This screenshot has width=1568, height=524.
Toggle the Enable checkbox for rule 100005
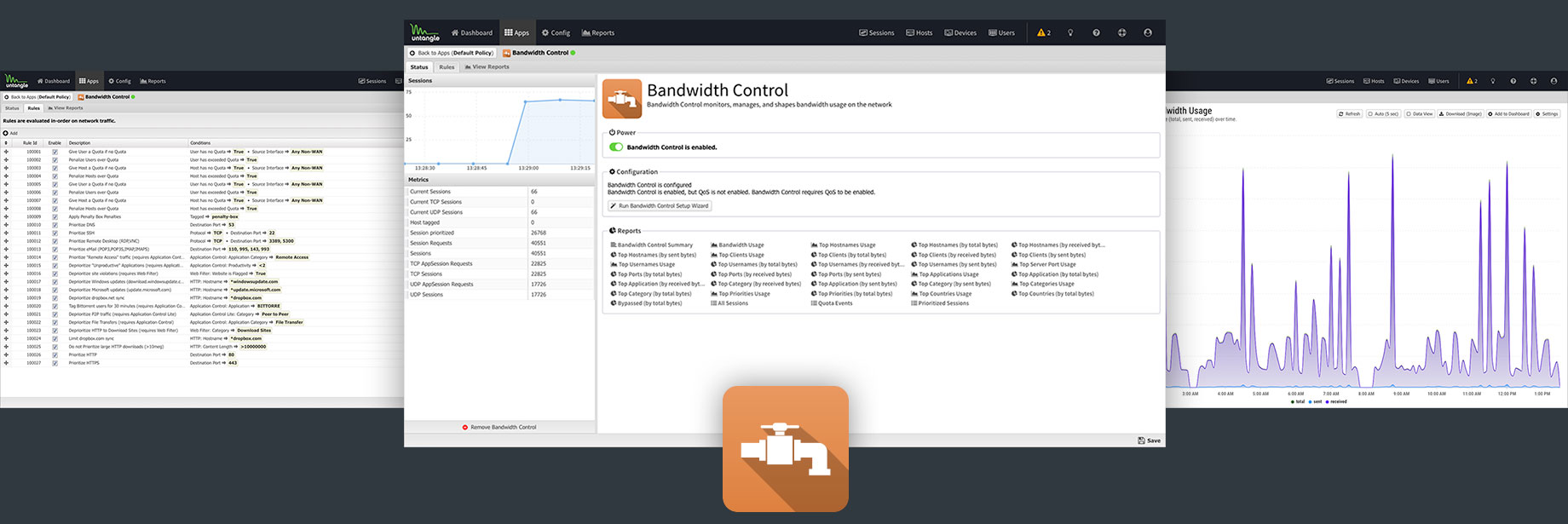[x=55, y=184]
